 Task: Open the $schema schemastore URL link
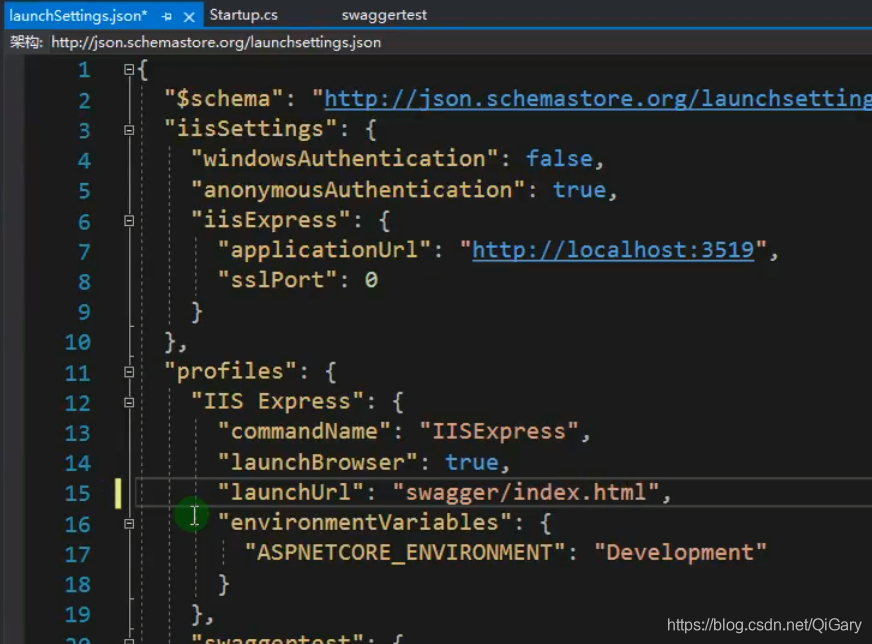pyautogui.click(x=597, y=98)
